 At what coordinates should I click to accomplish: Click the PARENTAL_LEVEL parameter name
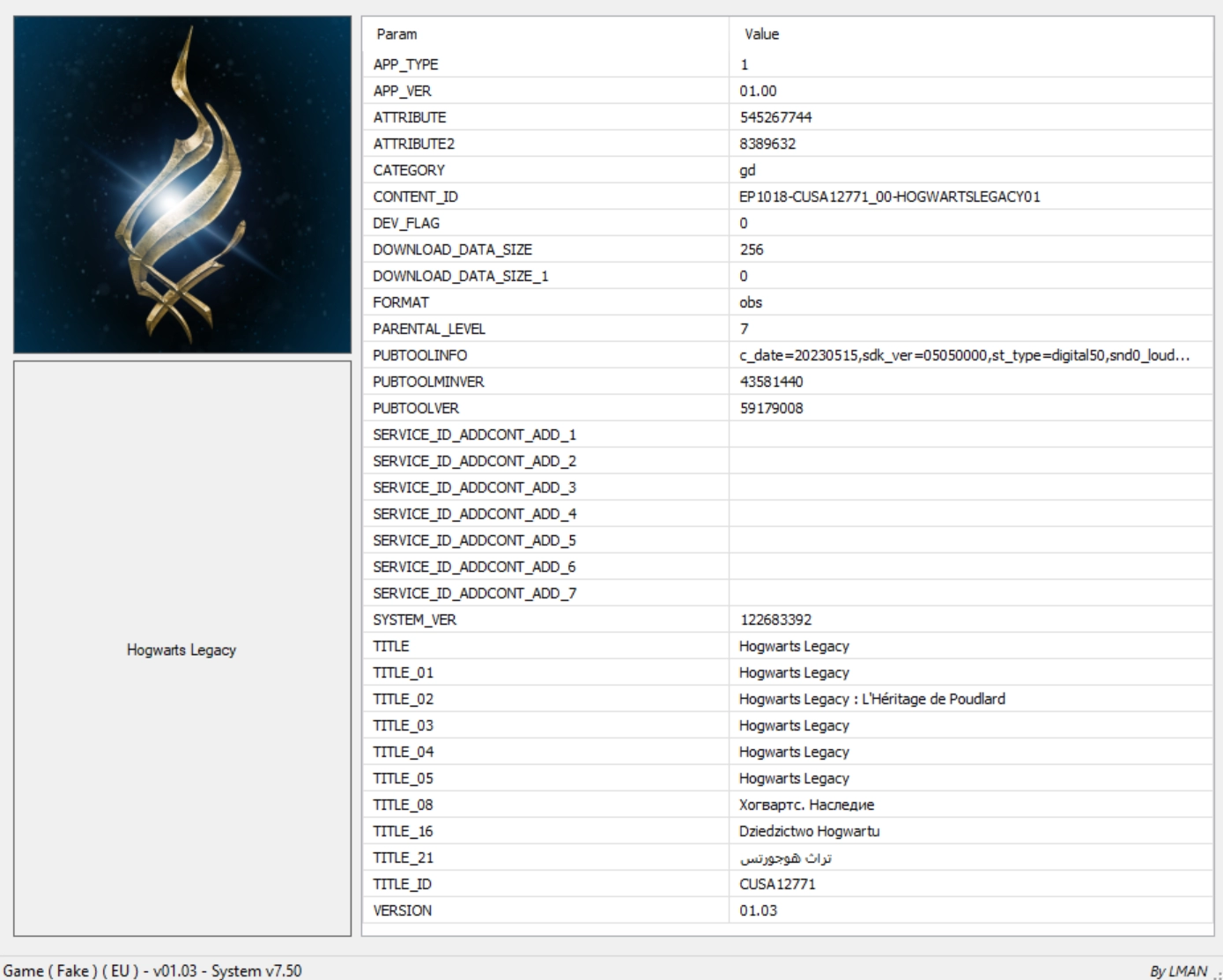coord(429,329)
